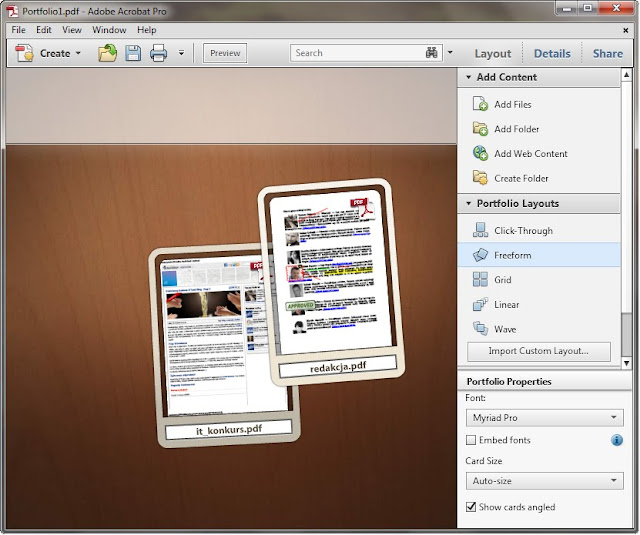Uncheck Show cards angled checkbox
Image resolution: width=640 pixels, height=535 pixels.
pyautogui.click(x=471, y=506)
